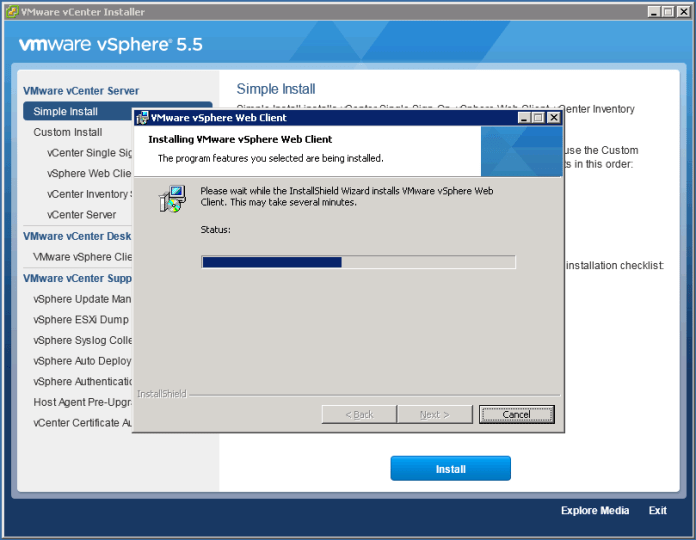
Task: Select vCenter Inventory Service entry
Action: pos(89,194)
